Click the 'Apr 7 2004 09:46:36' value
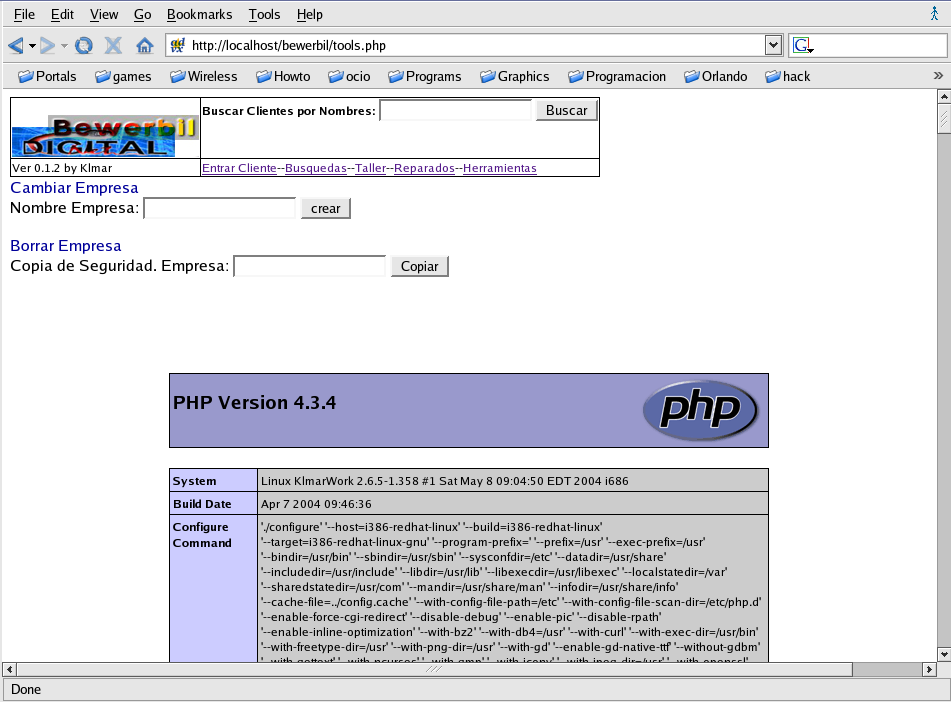Viewport: 951px width, 702px height. click(316, 504)
